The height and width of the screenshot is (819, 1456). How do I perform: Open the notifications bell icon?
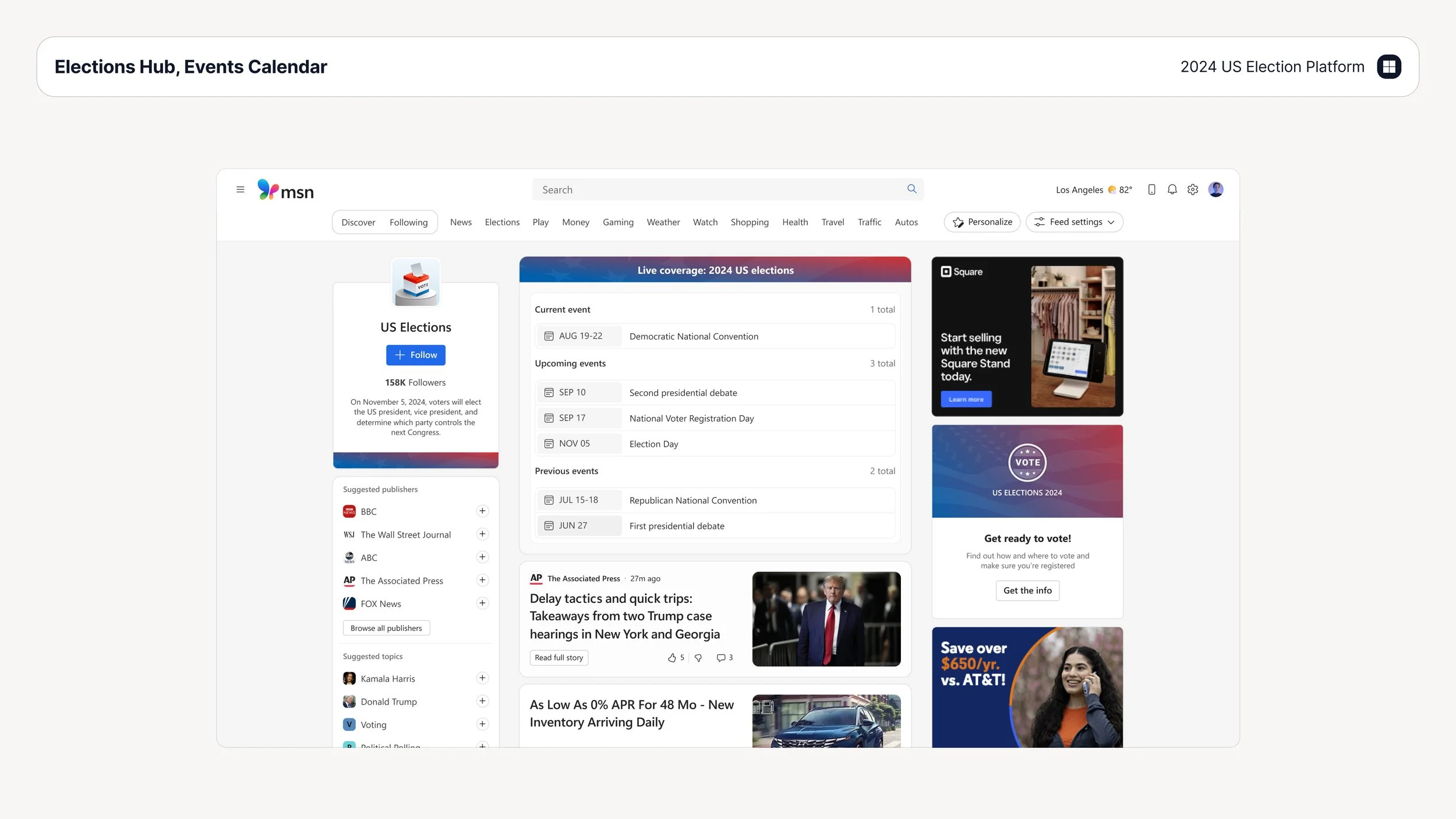click(1172, 189)
